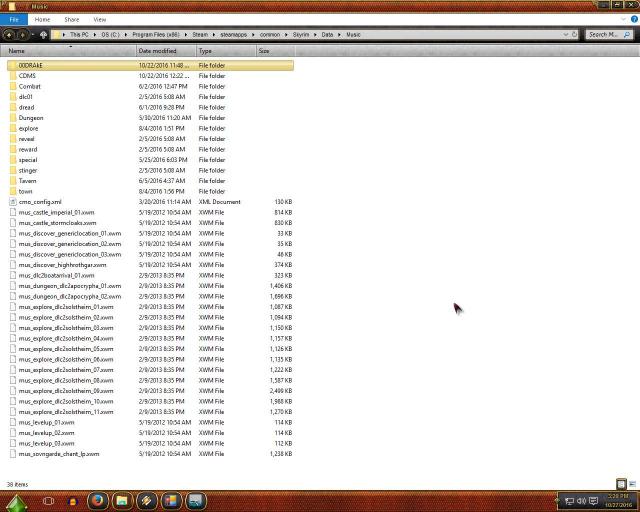Refresh the Music folder view
Screen dimensions: 640x512
pos(574,35)
